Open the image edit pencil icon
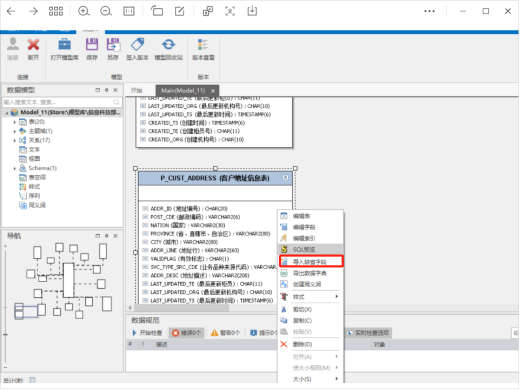520x390 pixels. (x=180, y=11)
